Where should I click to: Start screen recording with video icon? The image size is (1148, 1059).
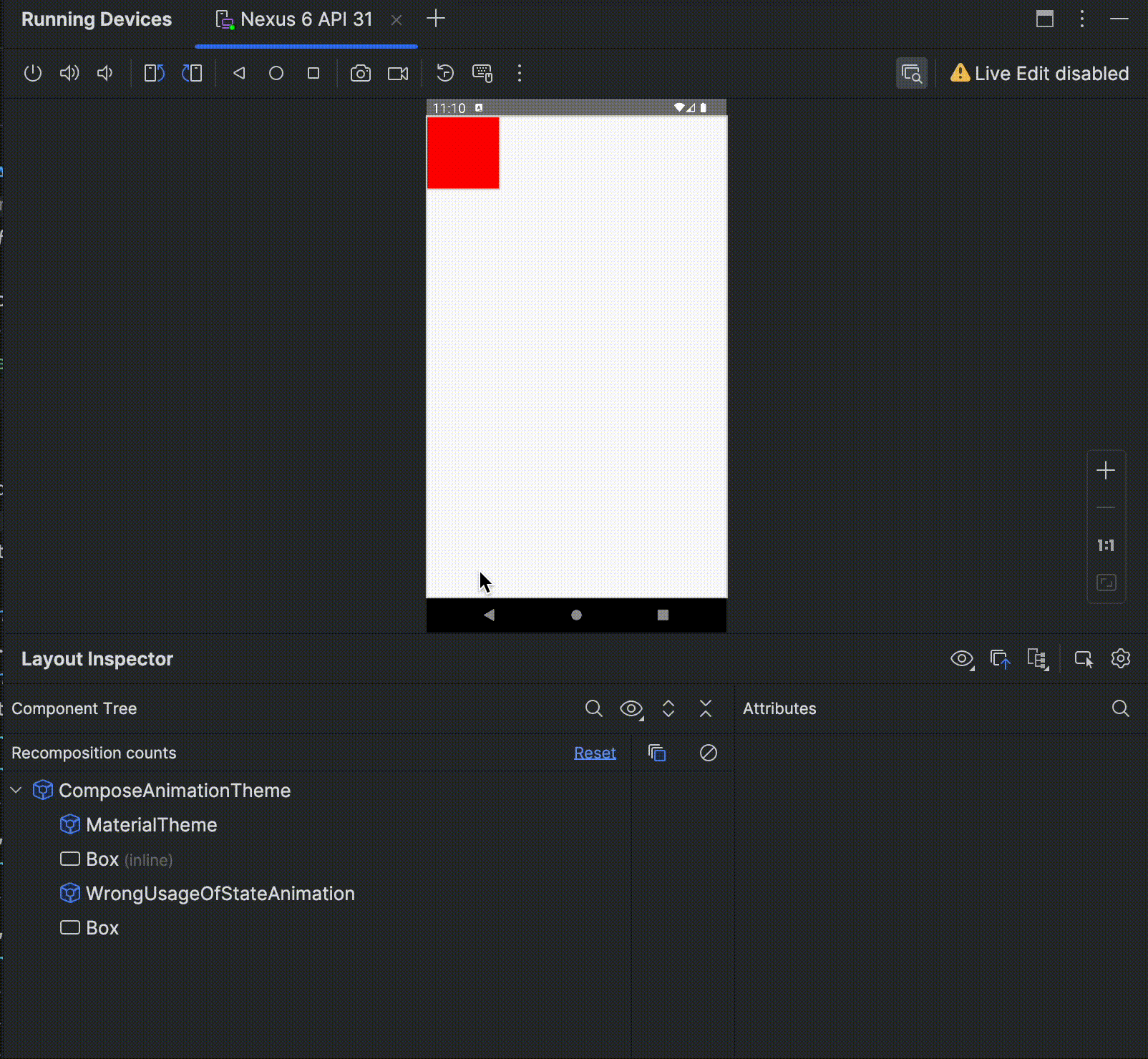[398, 73]
